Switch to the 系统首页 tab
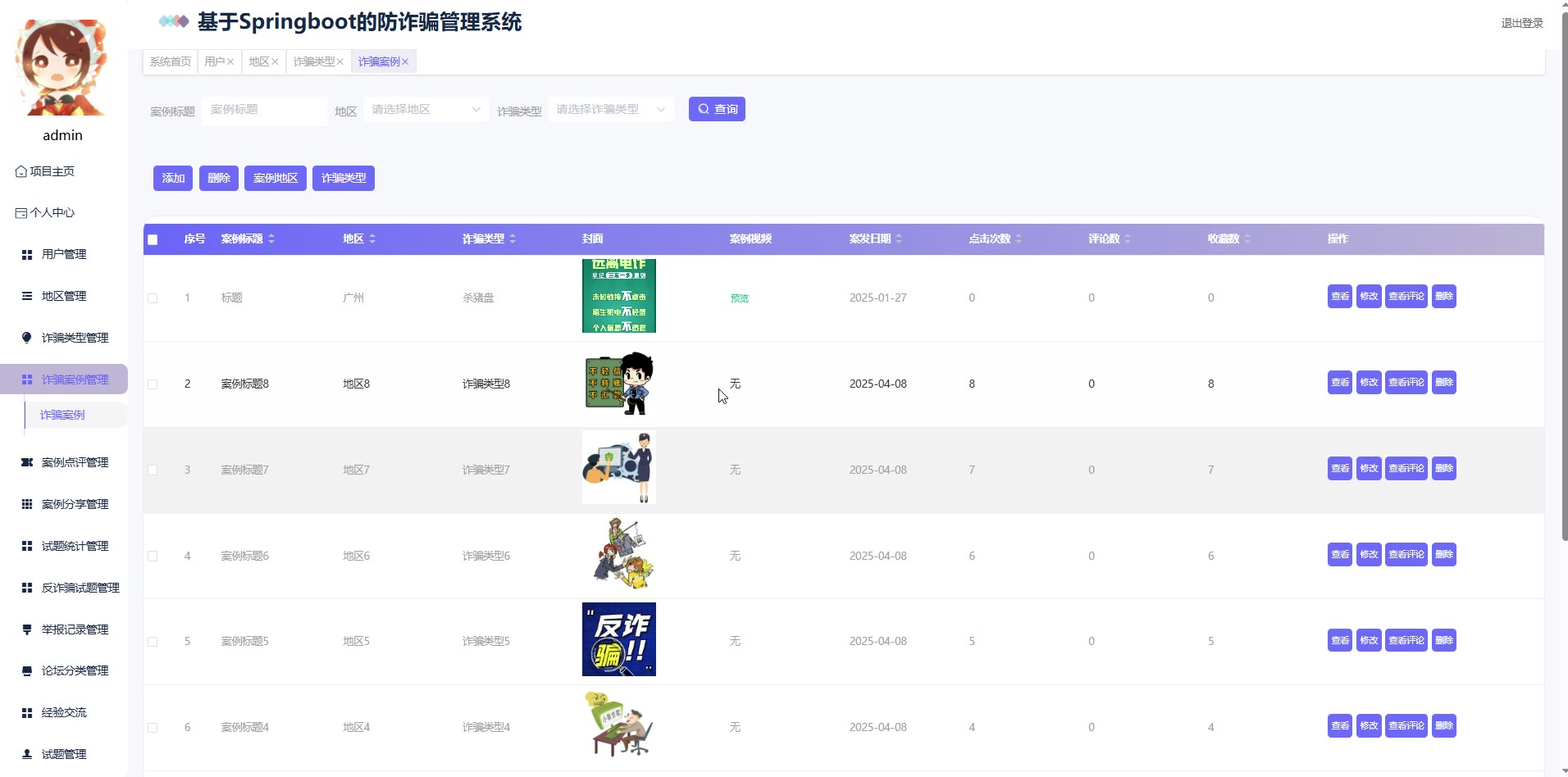Screen dimensions: 1568x777 [x=169, y=61]
